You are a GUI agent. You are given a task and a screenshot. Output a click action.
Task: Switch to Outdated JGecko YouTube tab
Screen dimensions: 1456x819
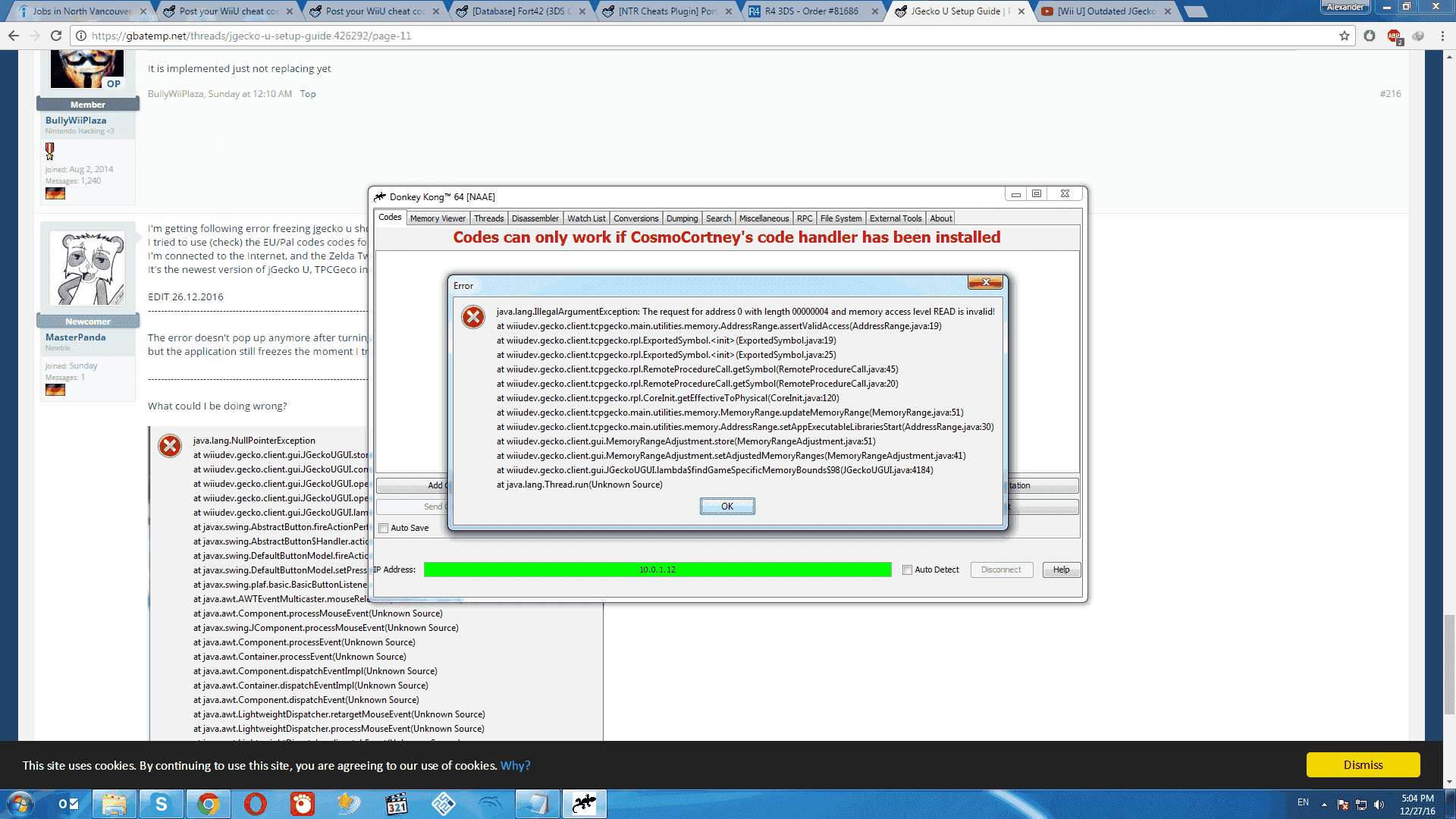1108,11
